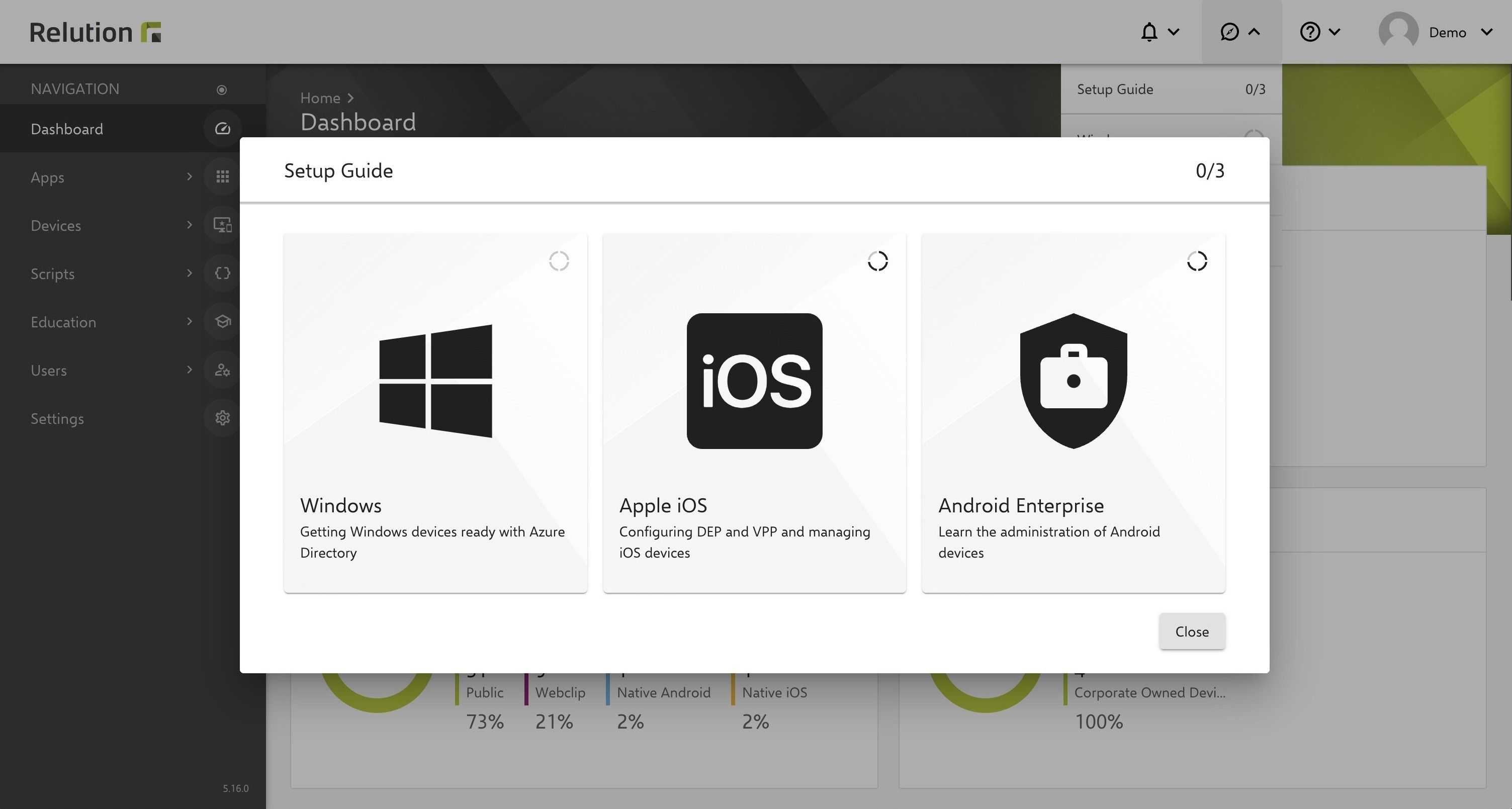The height and width of the screenshot is (809, 1512).
Task: Toggle the Apple iOS progress spinner
Action: click(878, 262)
